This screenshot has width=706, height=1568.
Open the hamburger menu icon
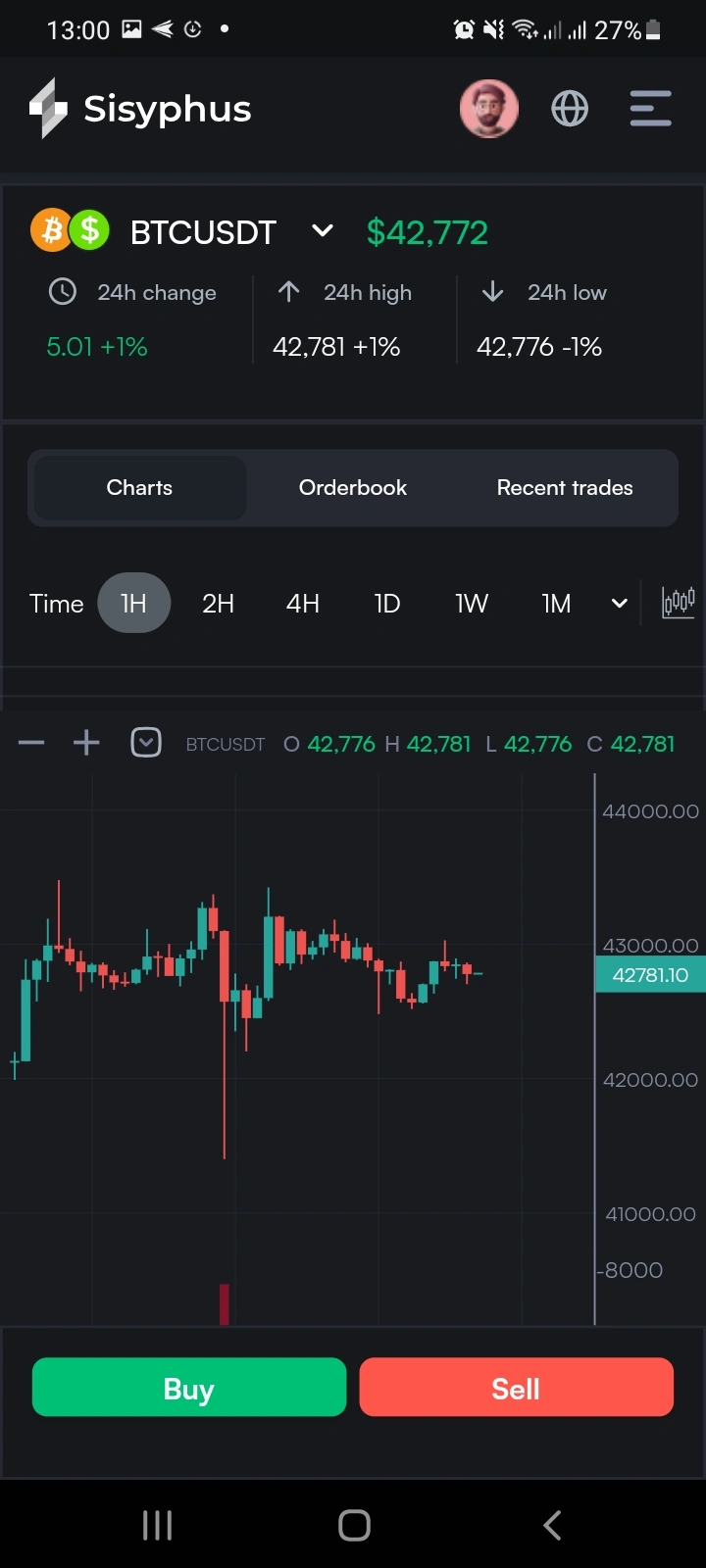coord(650,109)
